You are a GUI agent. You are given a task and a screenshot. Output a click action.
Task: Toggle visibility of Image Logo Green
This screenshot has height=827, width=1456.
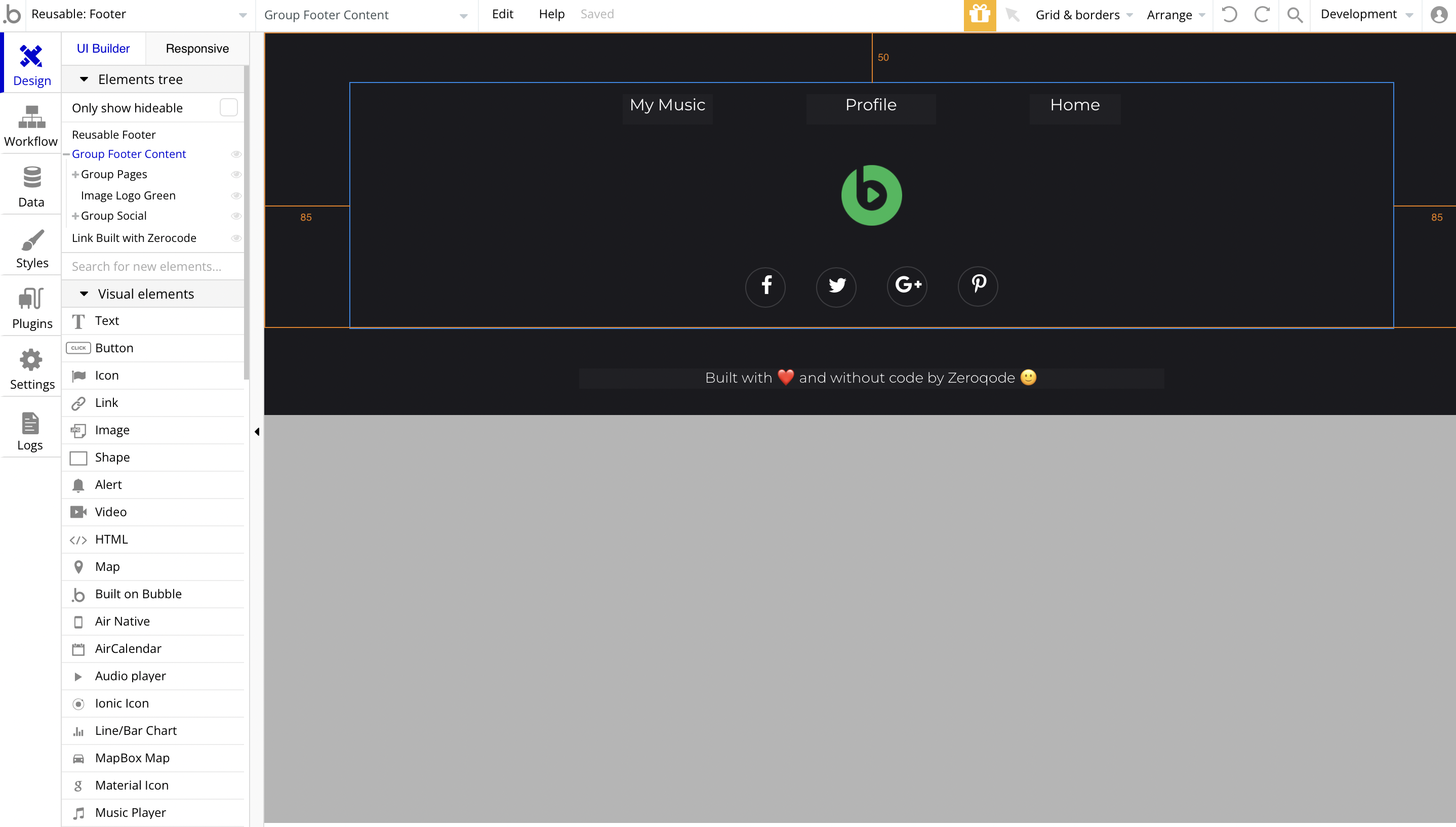click(236, 195)
